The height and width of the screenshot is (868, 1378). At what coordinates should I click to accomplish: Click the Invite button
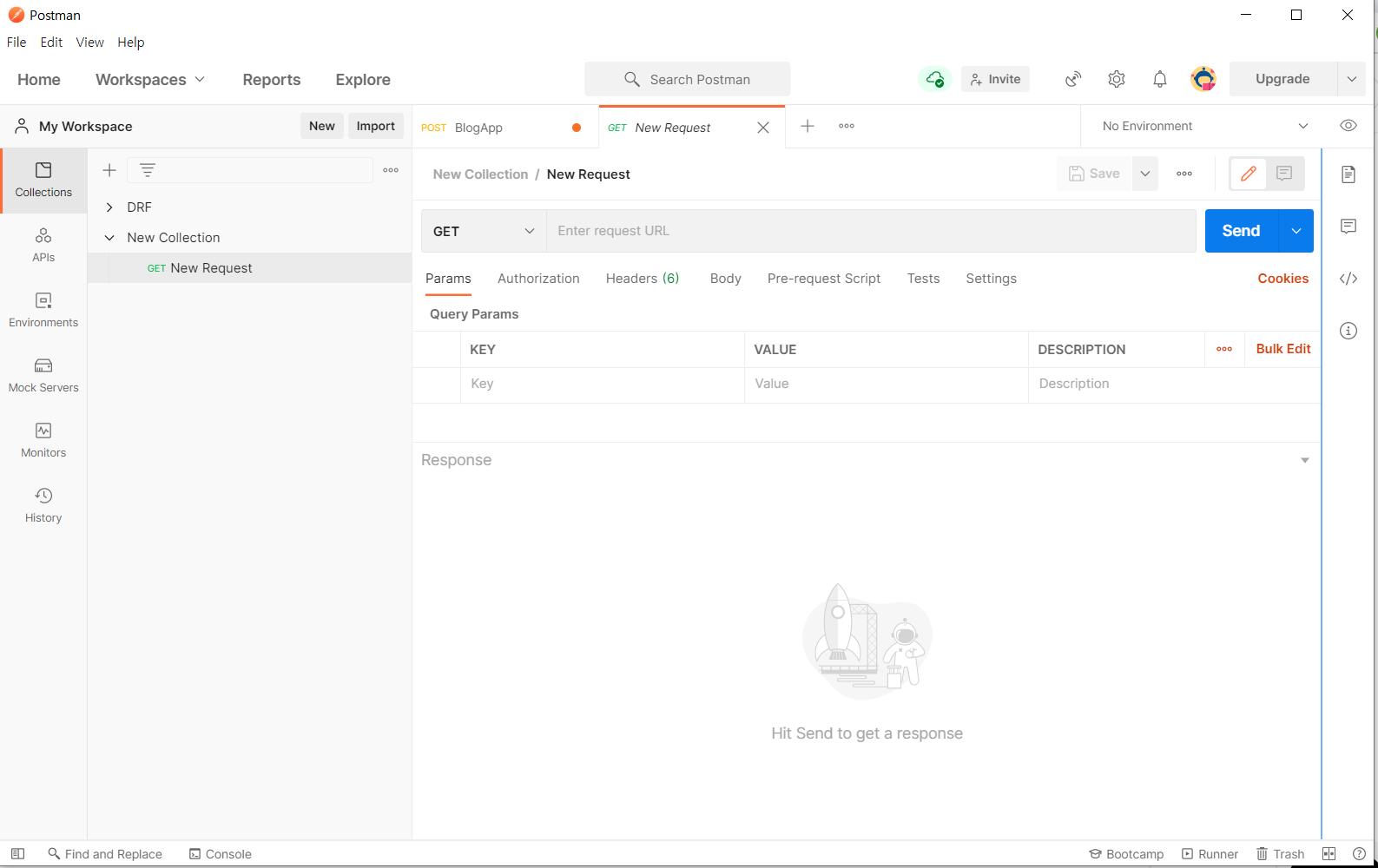(x=996, y=79)
